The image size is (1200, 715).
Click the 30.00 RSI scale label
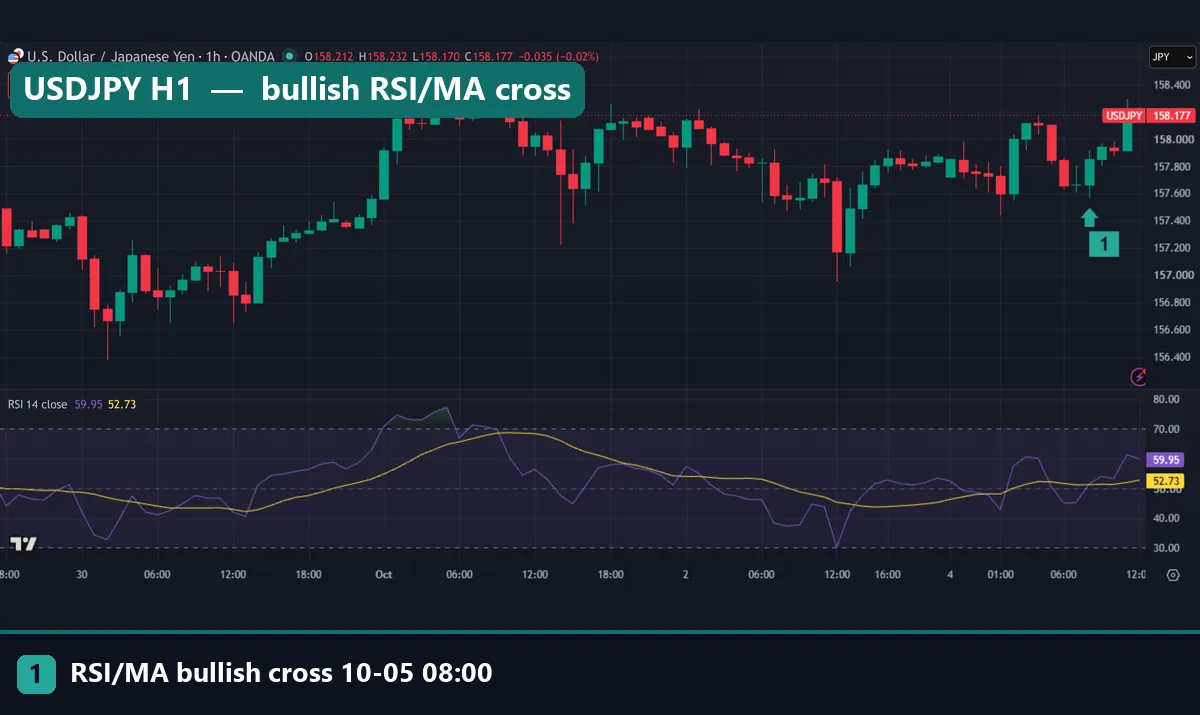click(x=1166, y=548)
